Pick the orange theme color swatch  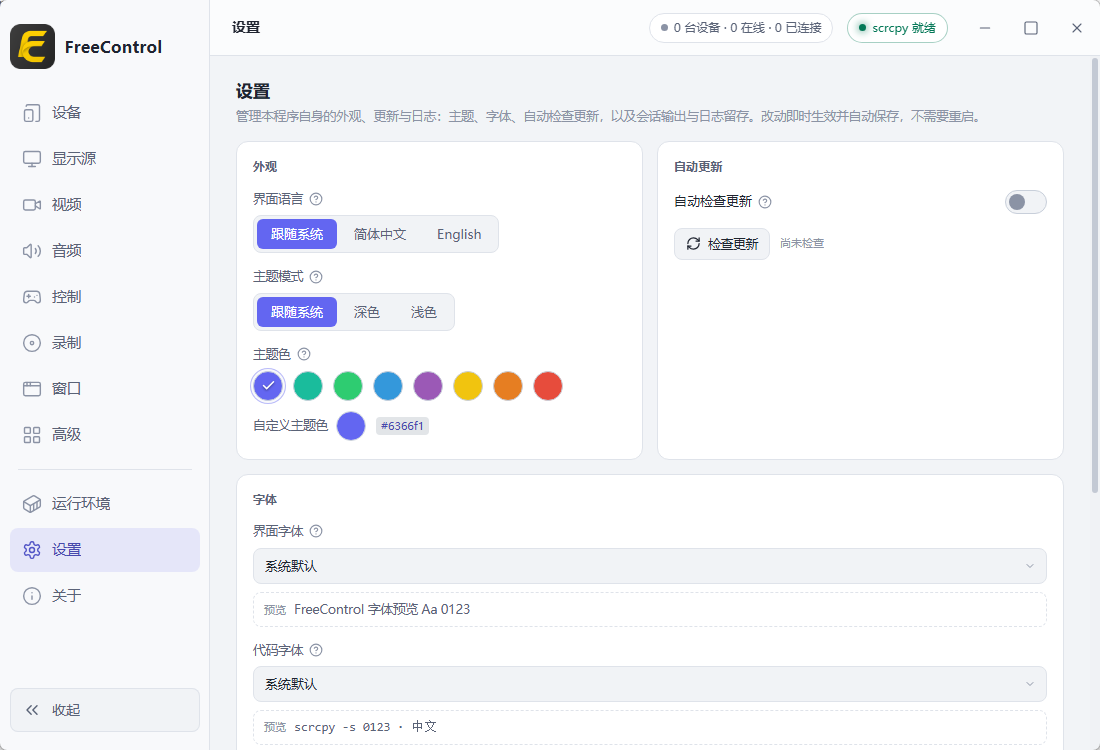point(508,386)
